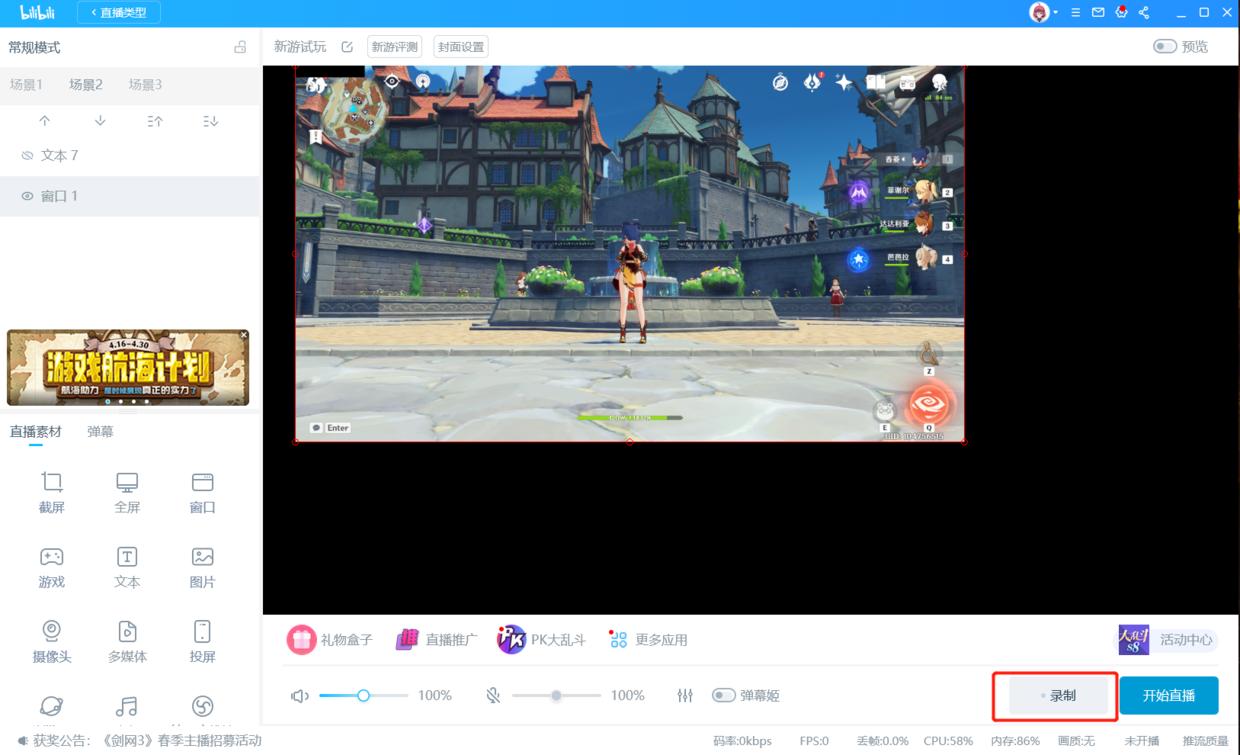Open settings gear with red dot
Screen dimensions: 1240x755
pyautogui.click(x=1121, y=12)
